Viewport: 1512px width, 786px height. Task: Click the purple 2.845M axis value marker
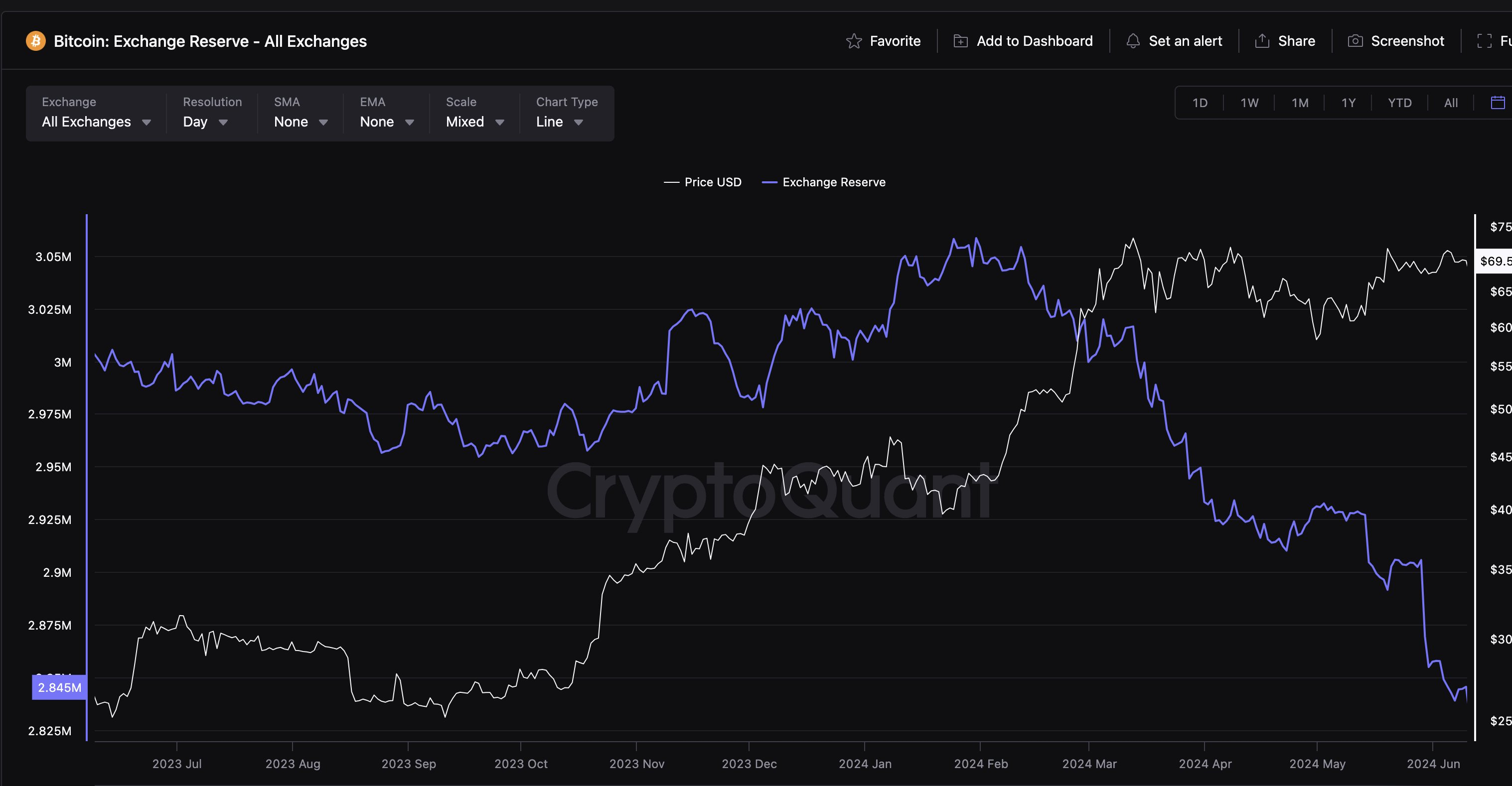pos(59,687)
